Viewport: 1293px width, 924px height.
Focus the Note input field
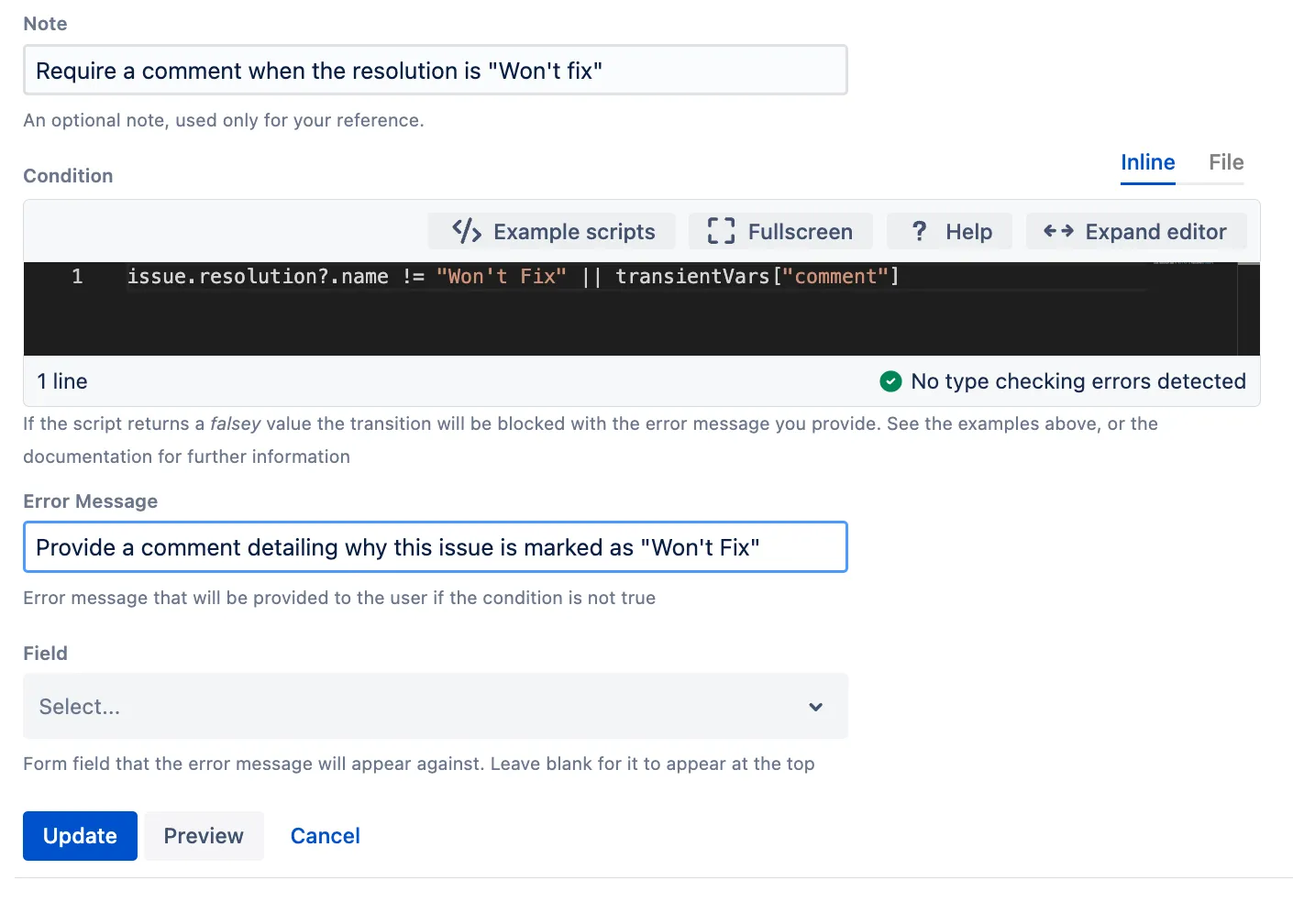(x=436, y=71)
